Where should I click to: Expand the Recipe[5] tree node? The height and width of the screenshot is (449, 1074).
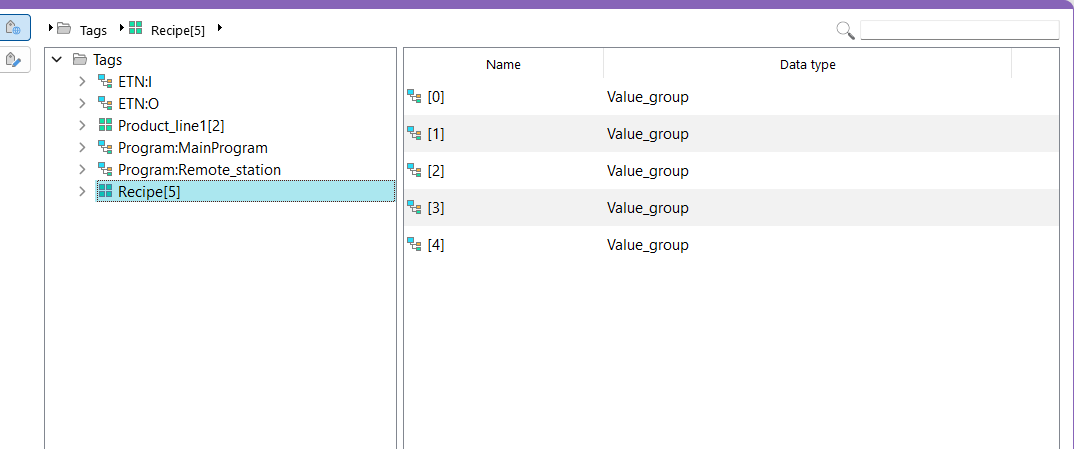[x=82, y=192]
